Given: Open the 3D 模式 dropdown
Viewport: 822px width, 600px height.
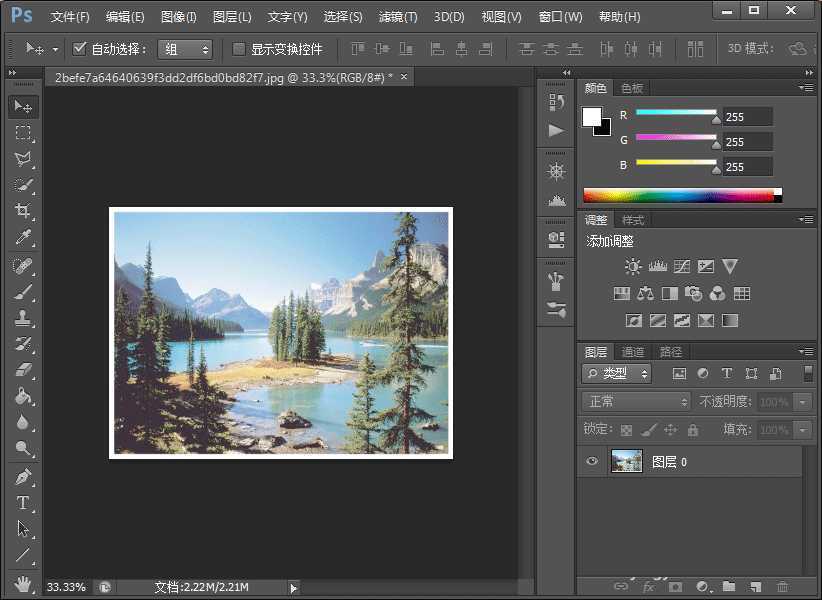Looking at the screenshot, I should click(x=758, y=47).
